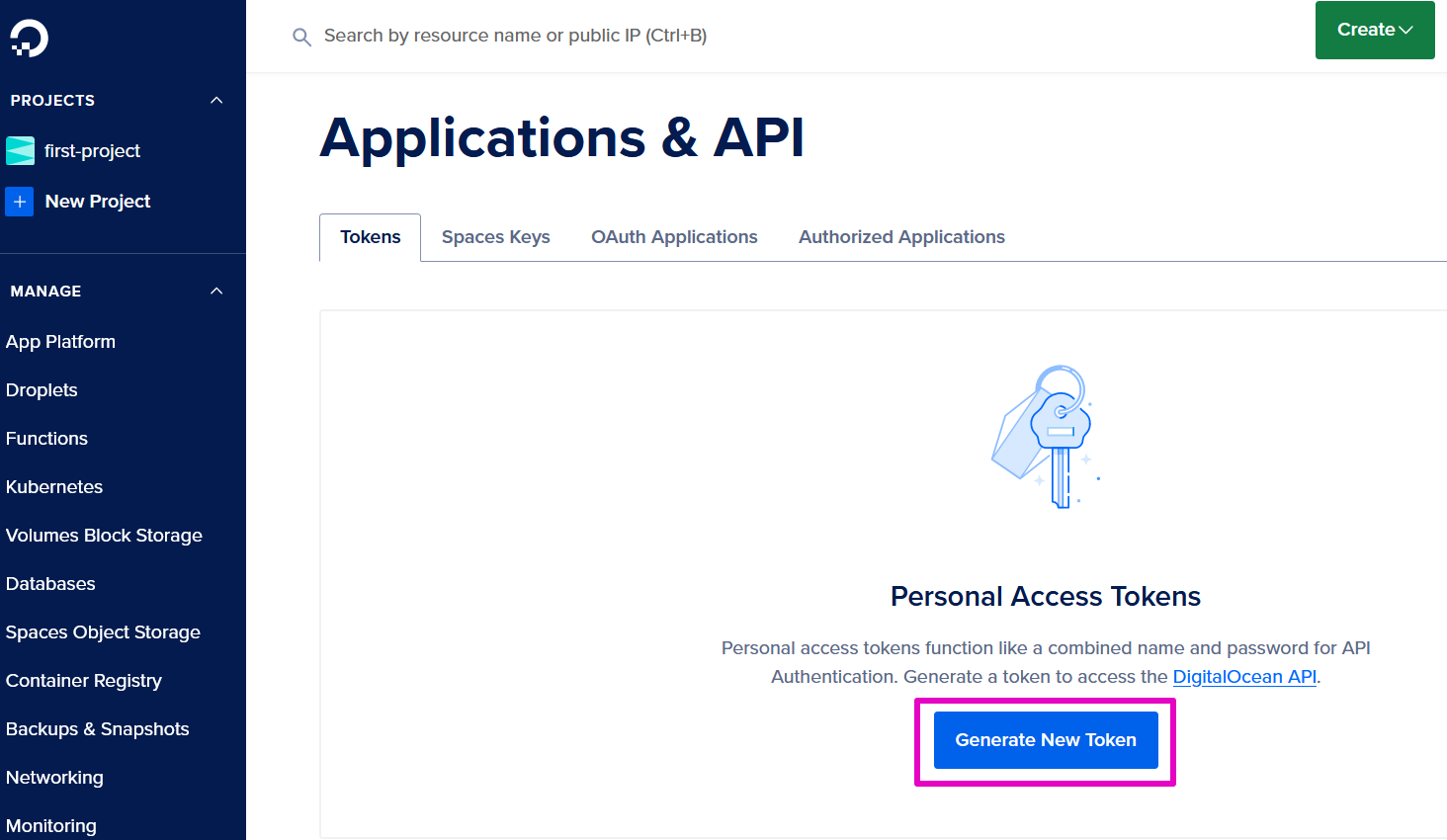Go to Networking
Screen dimensions: 1447x840
tap(54, 778)
